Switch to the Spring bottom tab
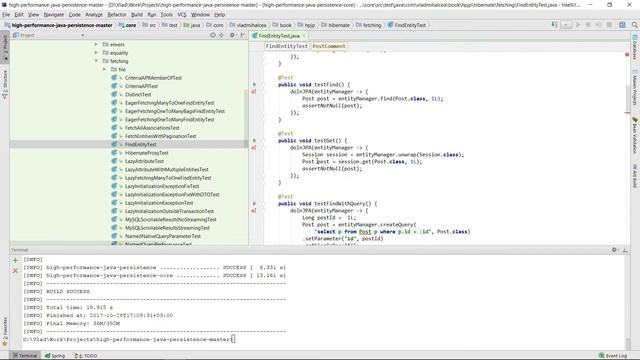The image size is (640, 360). 55,356
